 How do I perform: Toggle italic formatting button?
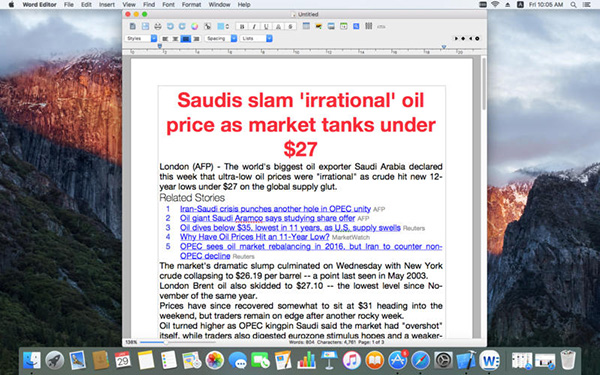click(x=254, y=26)
